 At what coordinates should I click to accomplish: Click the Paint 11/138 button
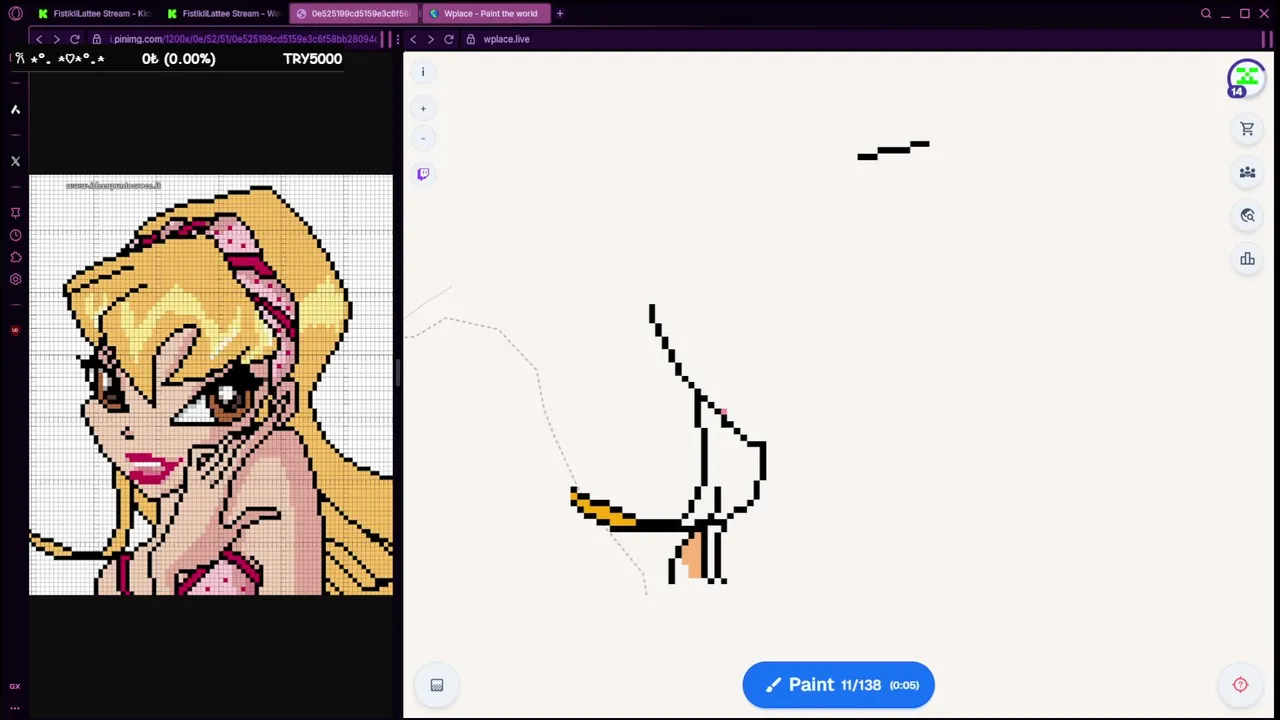click(838, 685)
